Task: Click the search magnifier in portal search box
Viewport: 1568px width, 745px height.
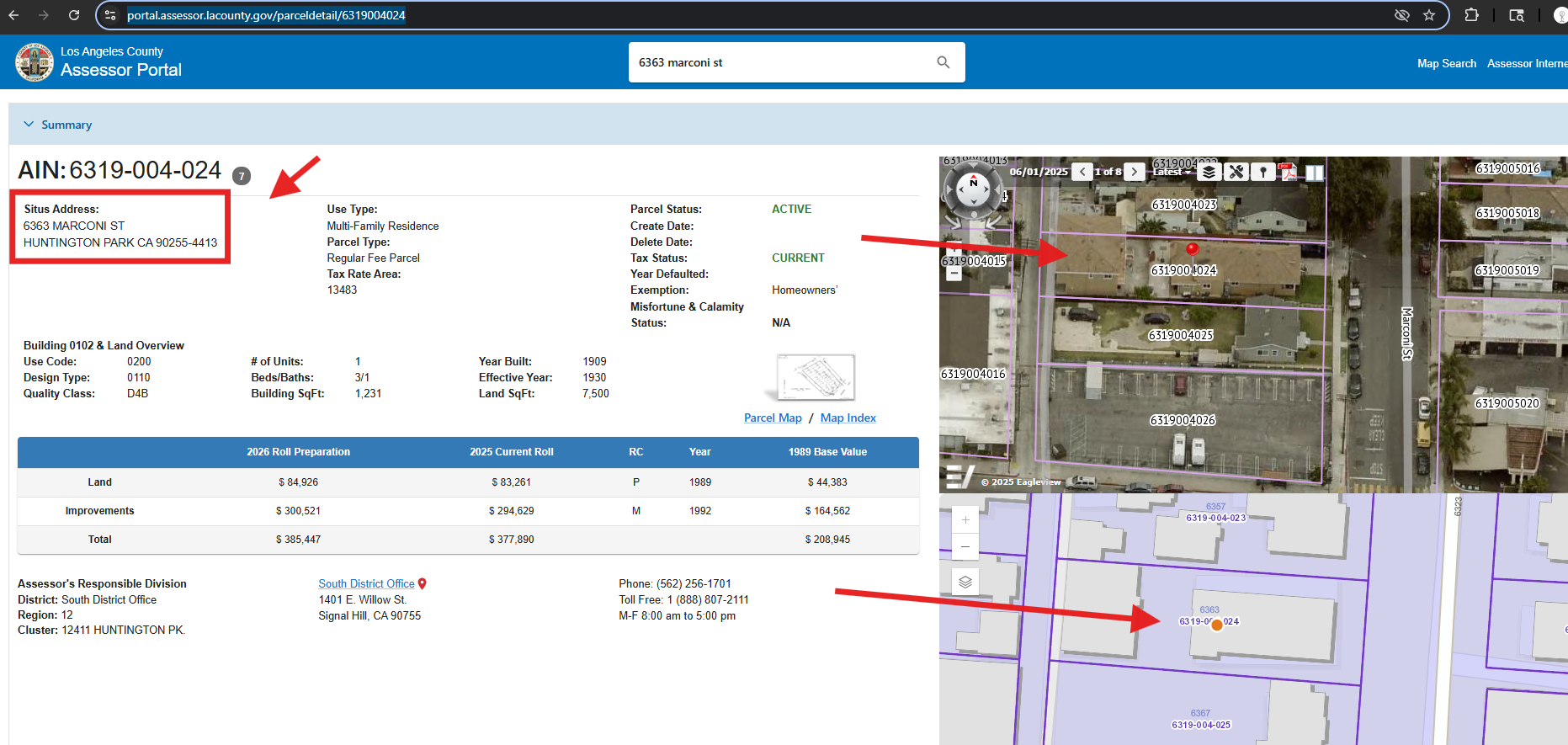Action: pos(943,62)
